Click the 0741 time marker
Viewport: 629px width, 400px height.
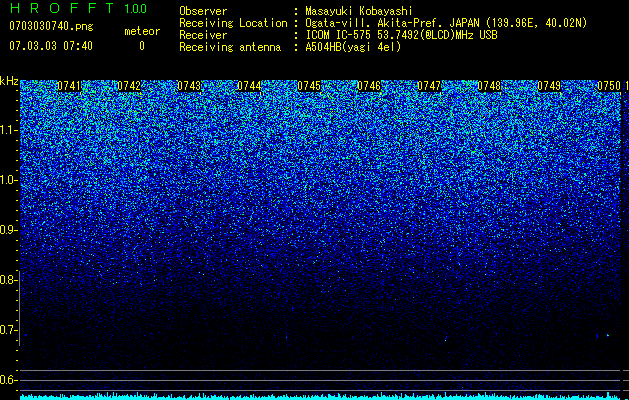(x=69, y=86)
